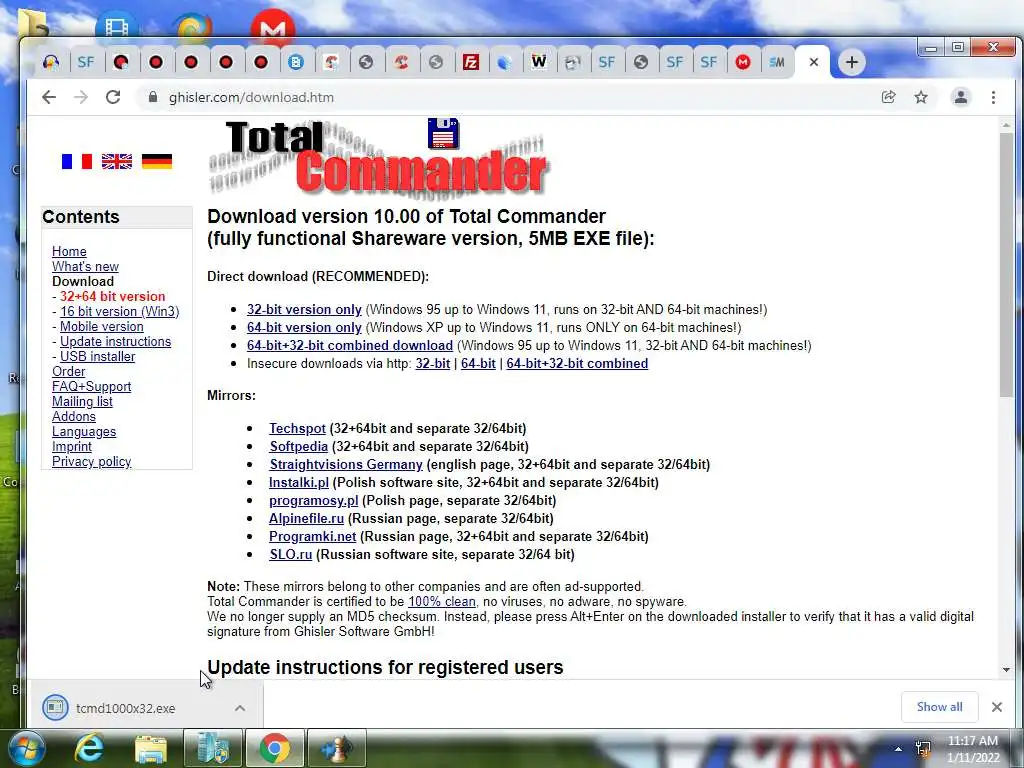
Task: Open the Addons link
Action: [74, 417]
